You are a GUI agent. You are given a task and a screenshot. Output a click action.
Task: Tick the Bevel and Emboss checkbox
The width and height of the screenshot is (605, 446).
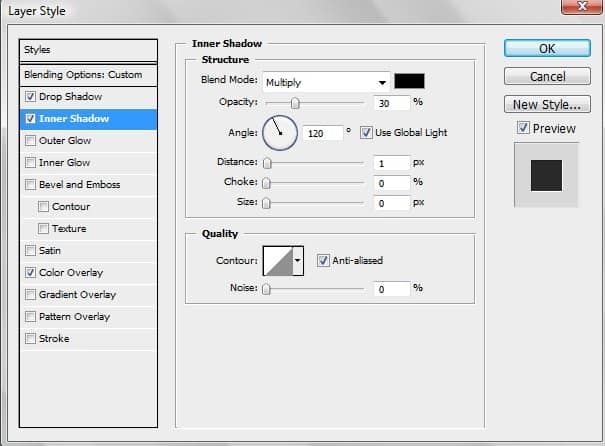30,184
